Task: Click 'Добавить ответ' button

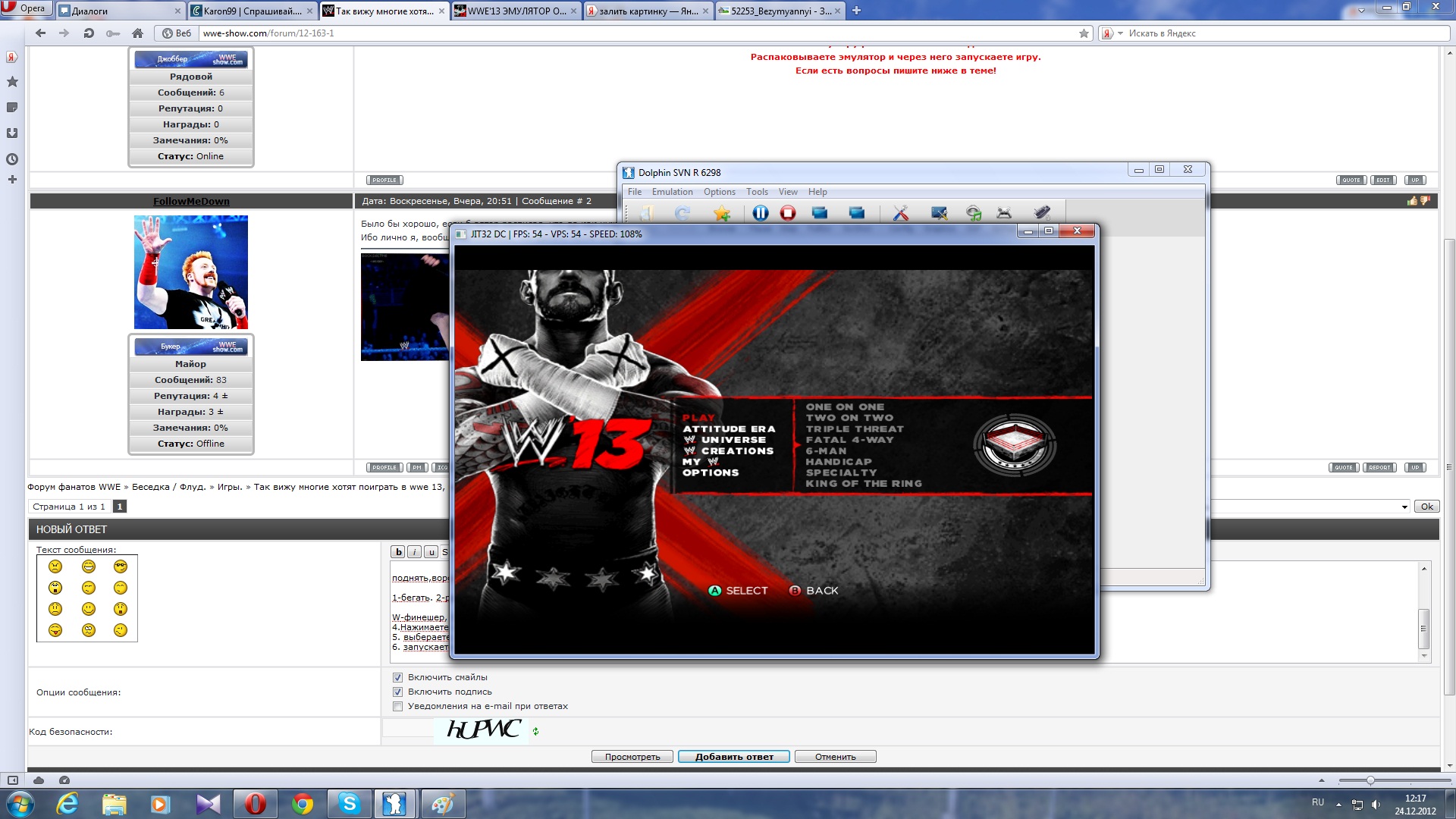Action: click(734, 757)
